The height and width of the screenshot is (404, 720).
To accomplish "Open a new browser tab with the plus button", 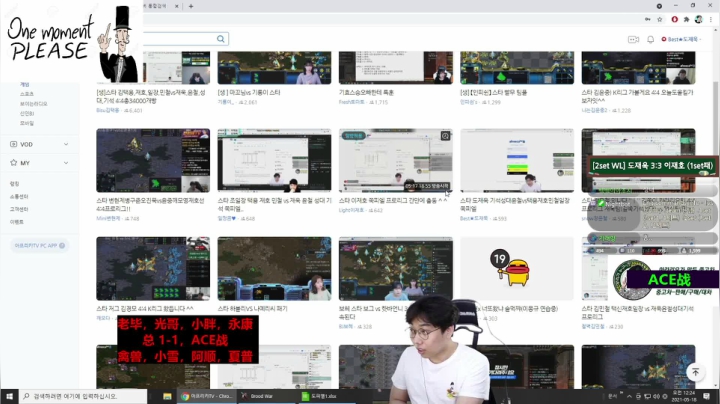I will tap(191, 6).
